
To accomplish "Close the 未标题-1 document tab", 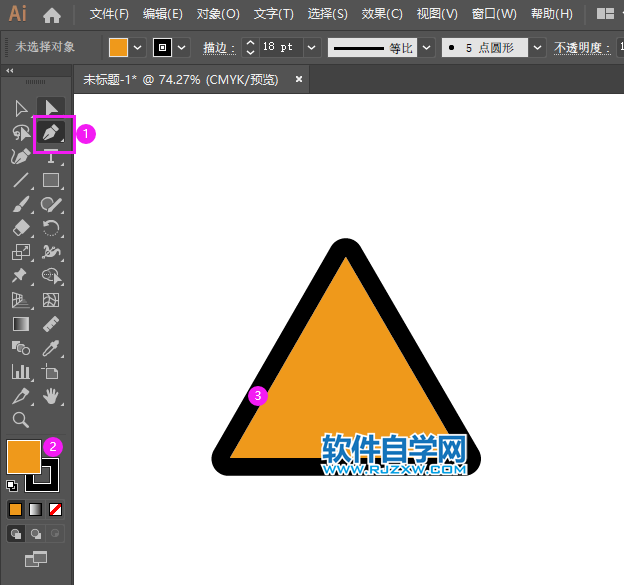I will 299,79.
